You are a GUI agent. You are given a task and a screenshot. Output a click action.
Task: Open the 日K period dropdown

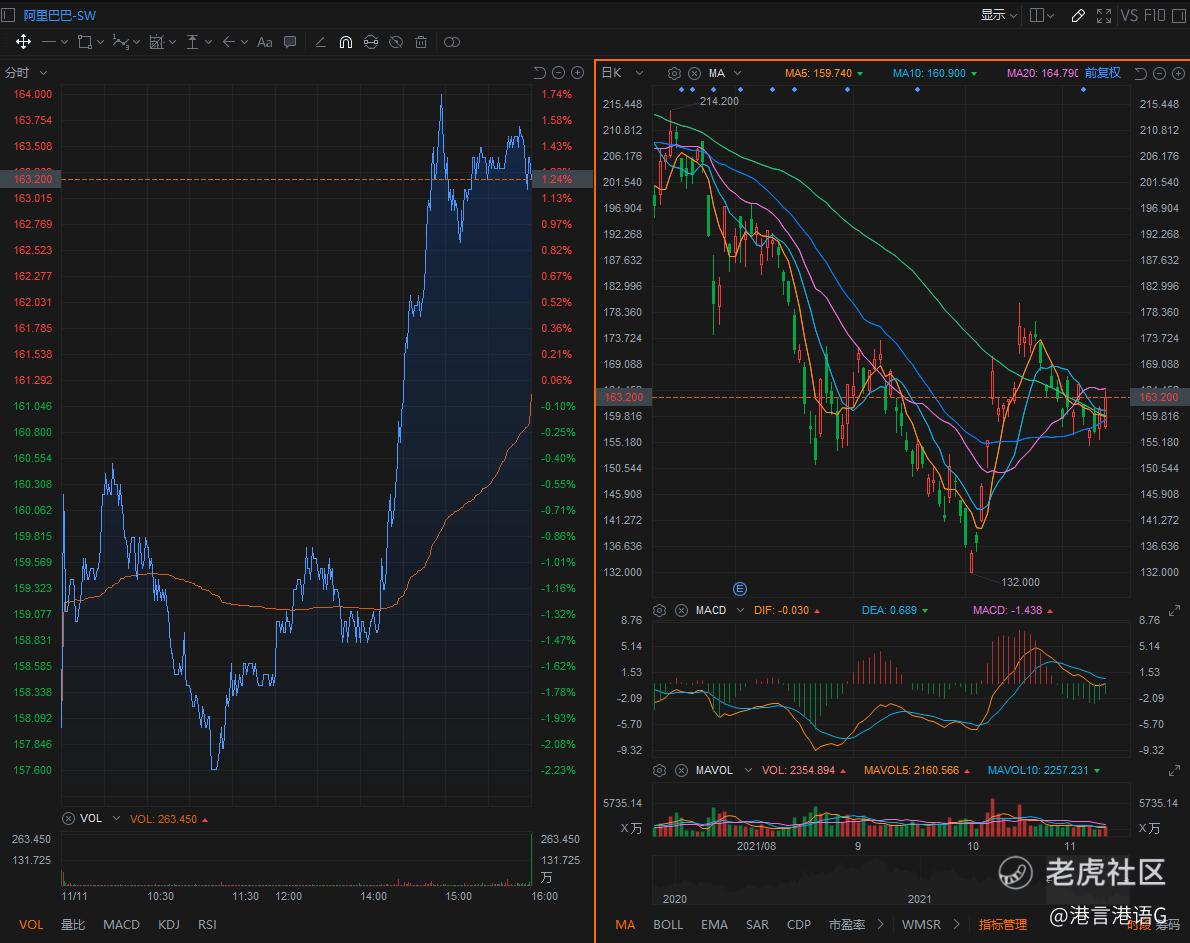(x=622, y=73)
